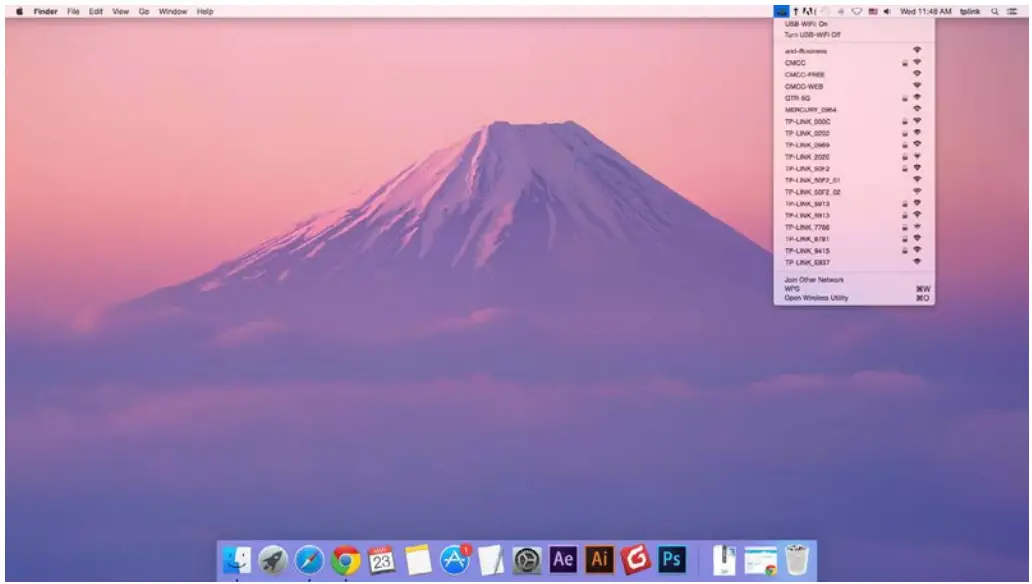Image resolution: width=1032 pixels, height=584 pixels.
Task: Open Safari browser in the dock
Action: [x=309, y=560]
